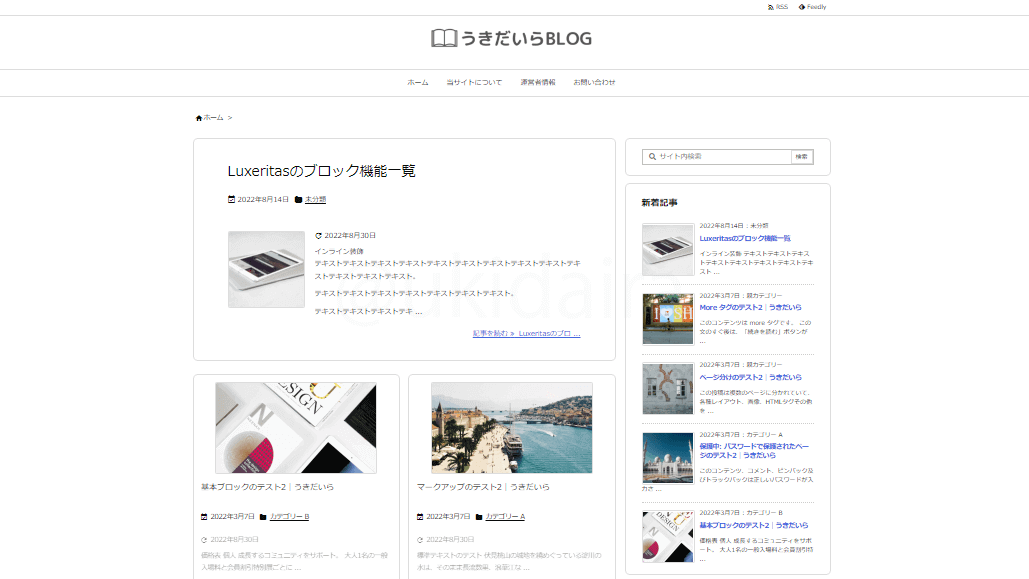Image resolution: width=1029 pixels, height=579 pixels.
Task: Click the book logo icon beside うきだいらBLOG
Action: click(x=444, y=38)
